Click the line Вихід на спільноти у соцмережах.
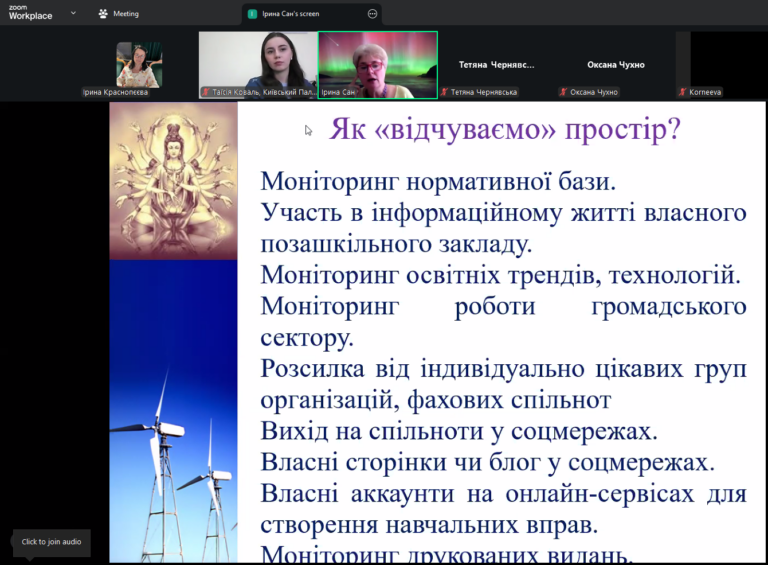 [458, 431]
